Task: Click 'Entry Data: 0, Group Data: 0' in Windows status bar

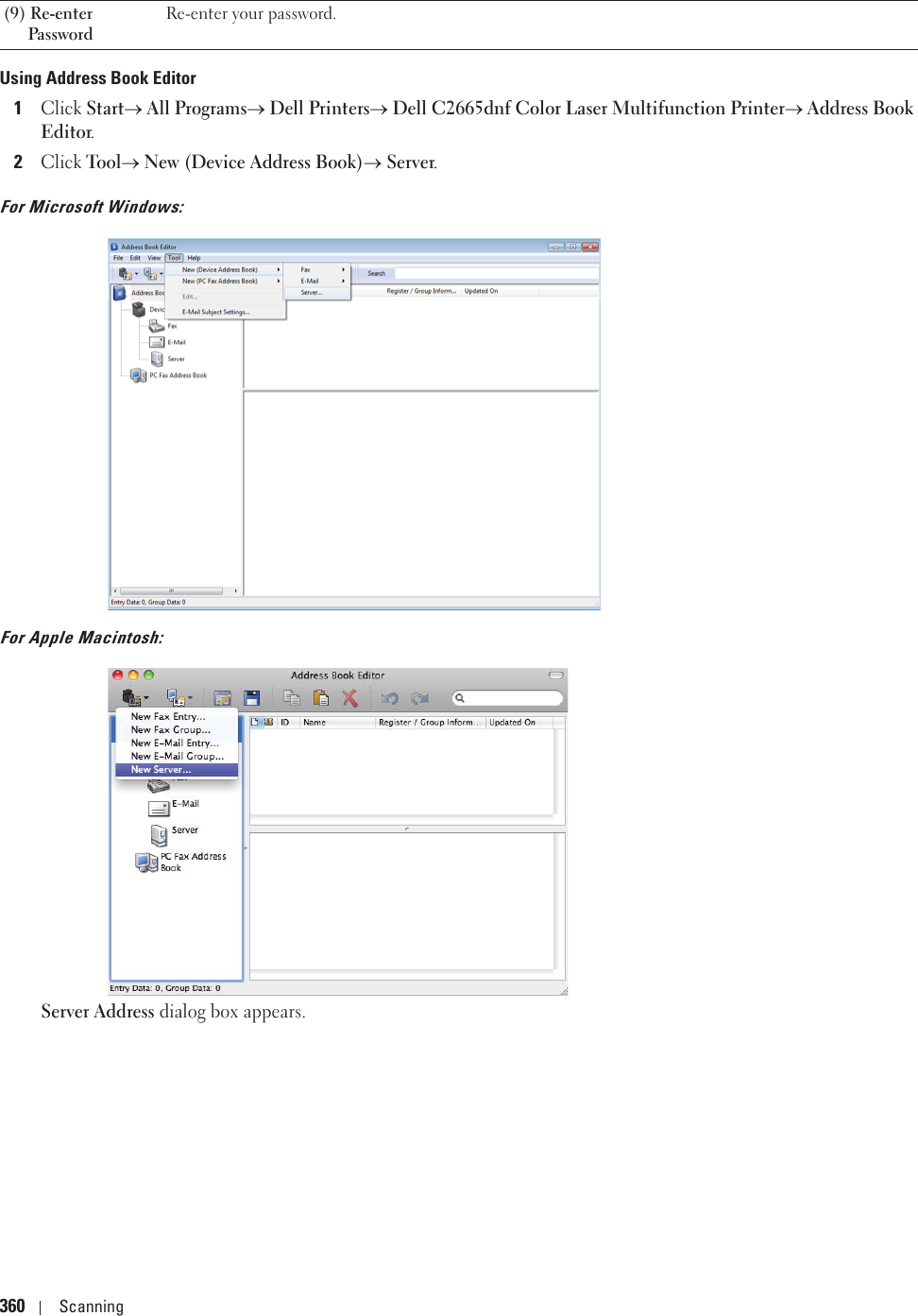Action: (148, 602)
